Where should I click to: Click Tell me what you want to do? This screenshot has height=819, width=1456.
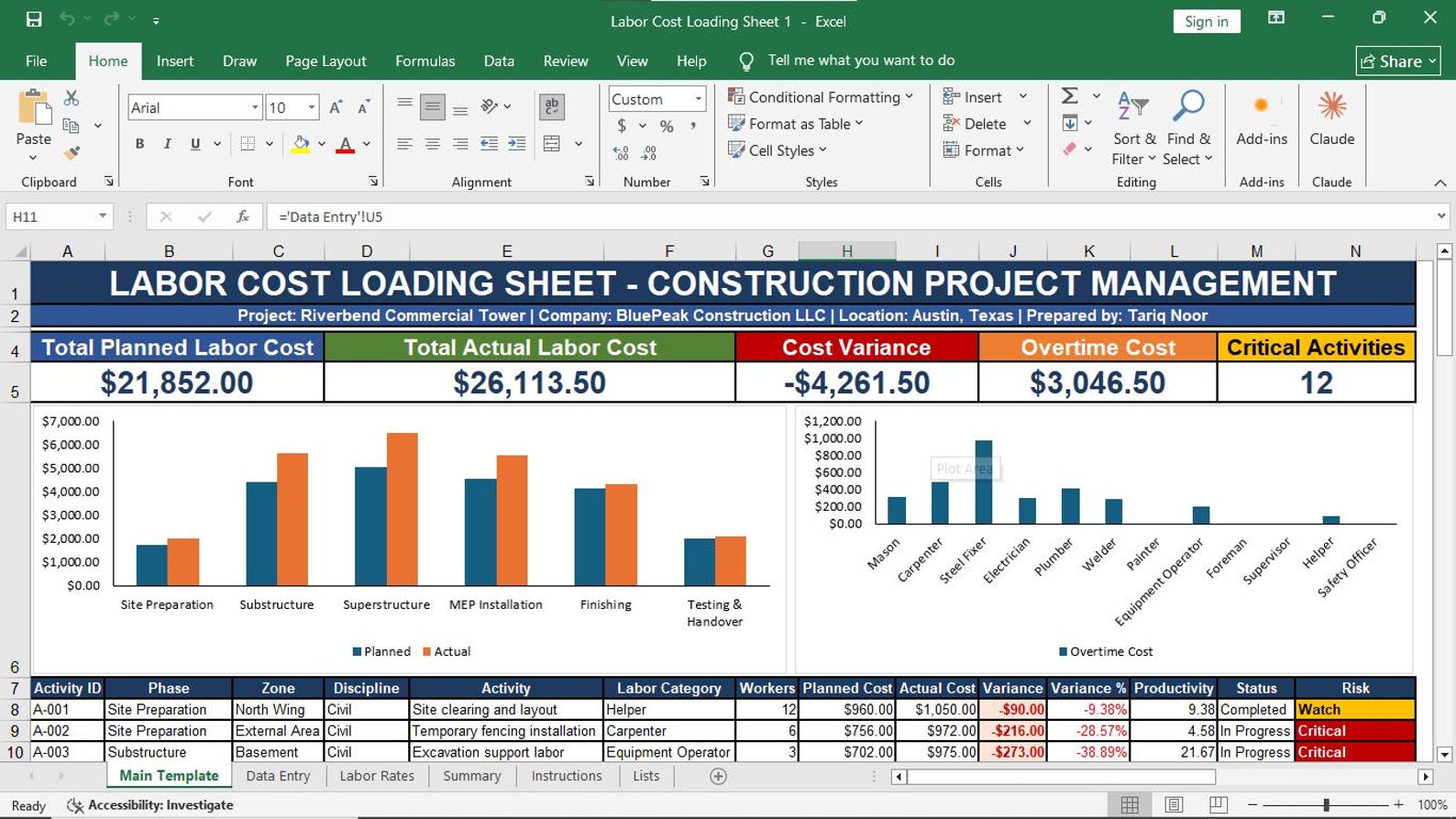click(x=861, y=61)
